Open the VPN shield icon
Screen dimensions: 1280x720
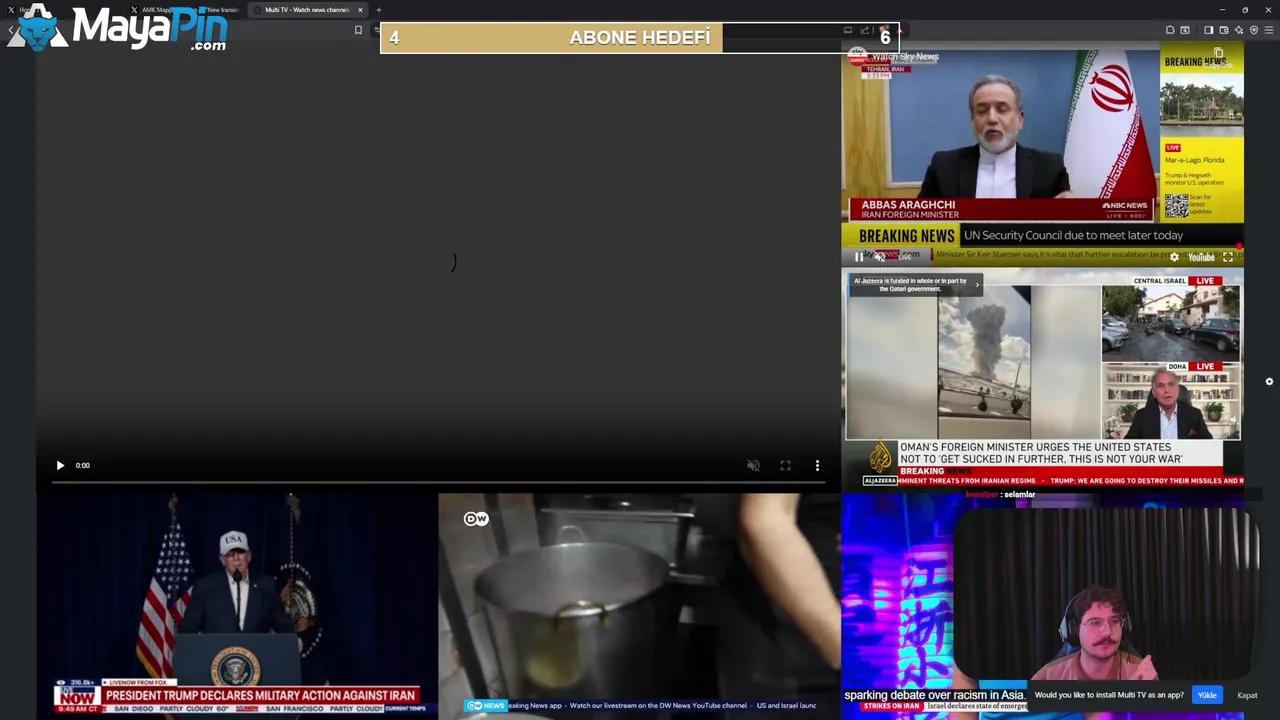tap(1254, 30)
